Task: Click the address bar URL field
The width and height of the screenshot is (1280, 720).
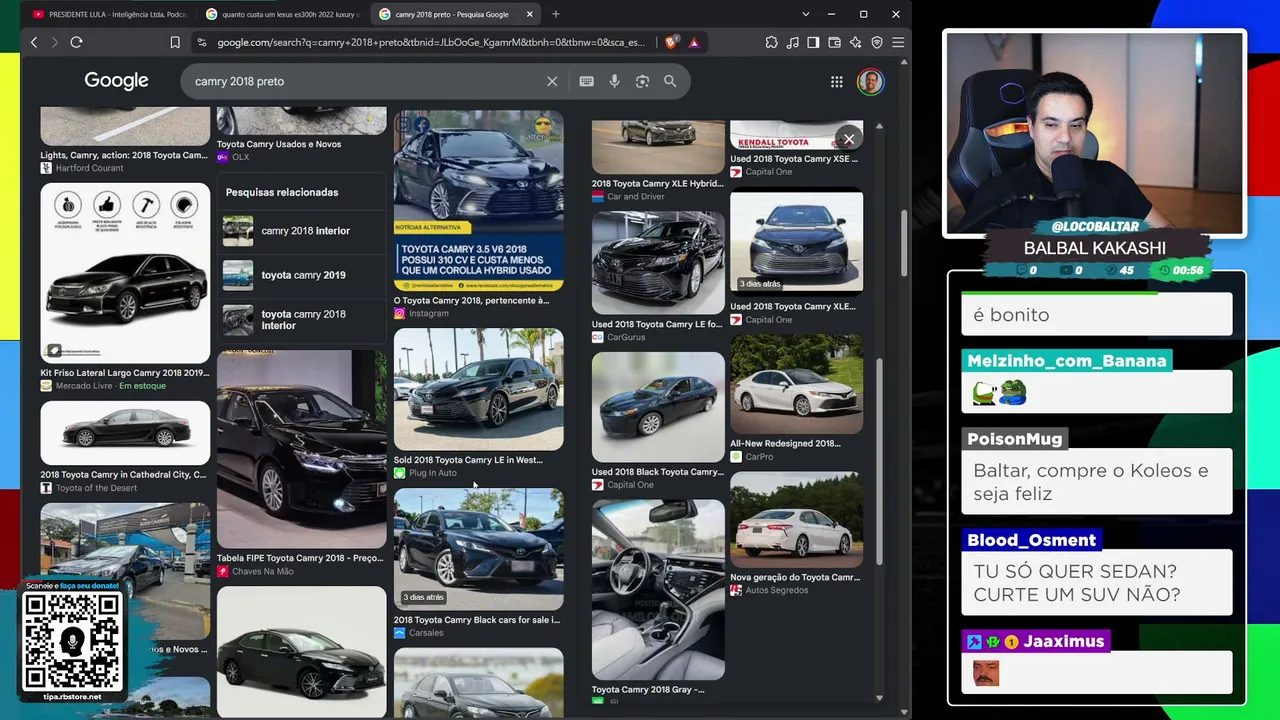Action: (x=430, y=42)
